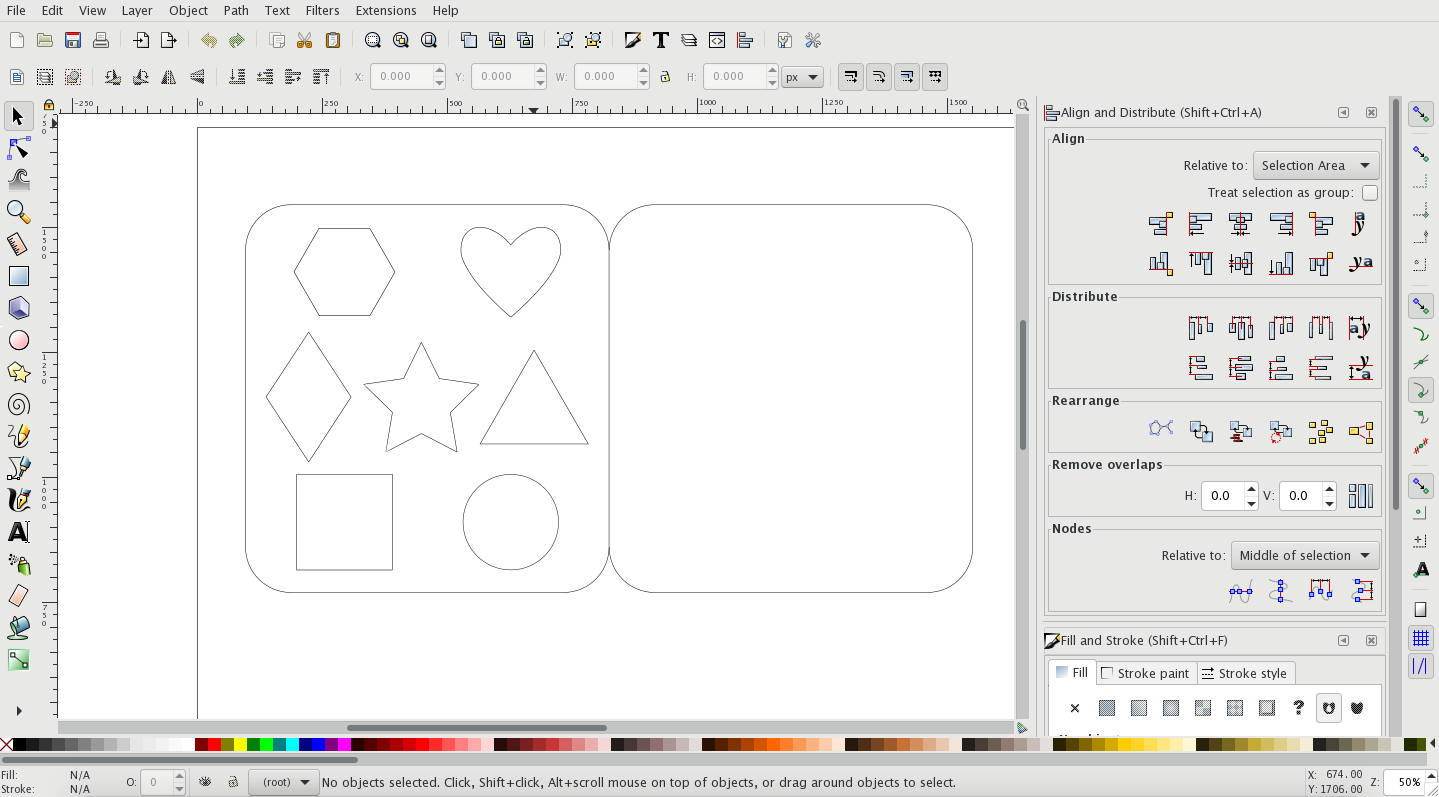Click remove overlaps button icon
This screenshot has height=797, width=1439.
(x=1360, y=496)
